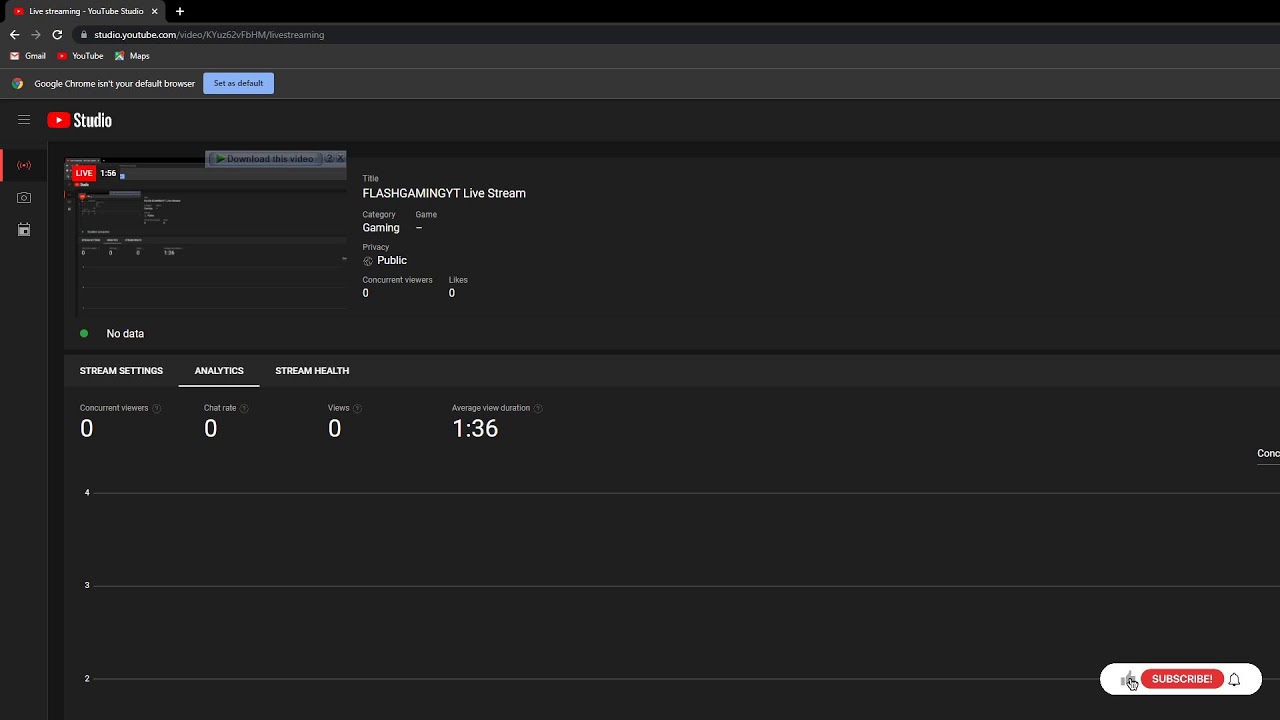Image resolution: width=1280 pixels, height=720 pixels.
Task: Open the Webcam camera sidebar icon
Action: tap(24, 198)
